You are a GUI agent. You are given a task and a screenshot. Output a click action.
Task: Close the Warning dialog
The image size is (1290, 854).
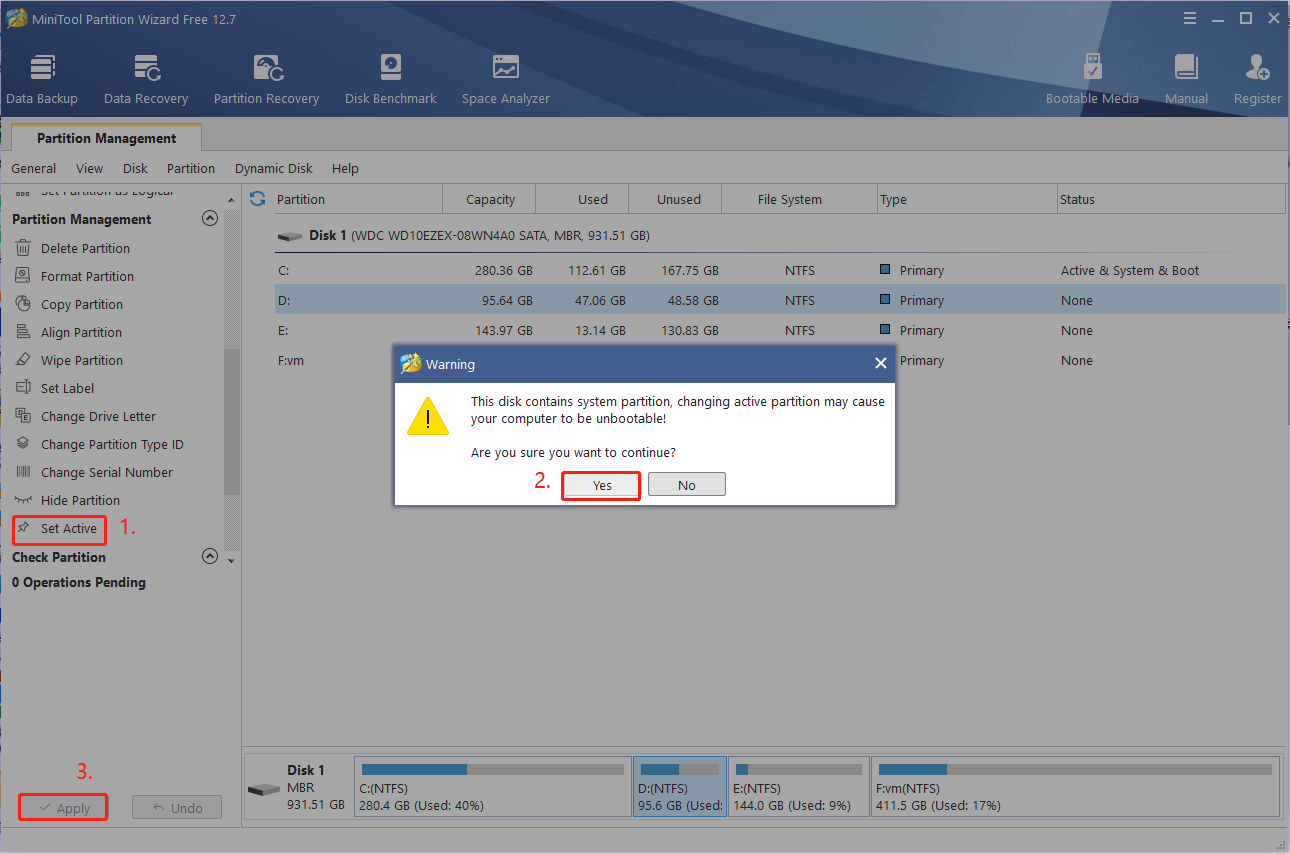coord(880,364)
